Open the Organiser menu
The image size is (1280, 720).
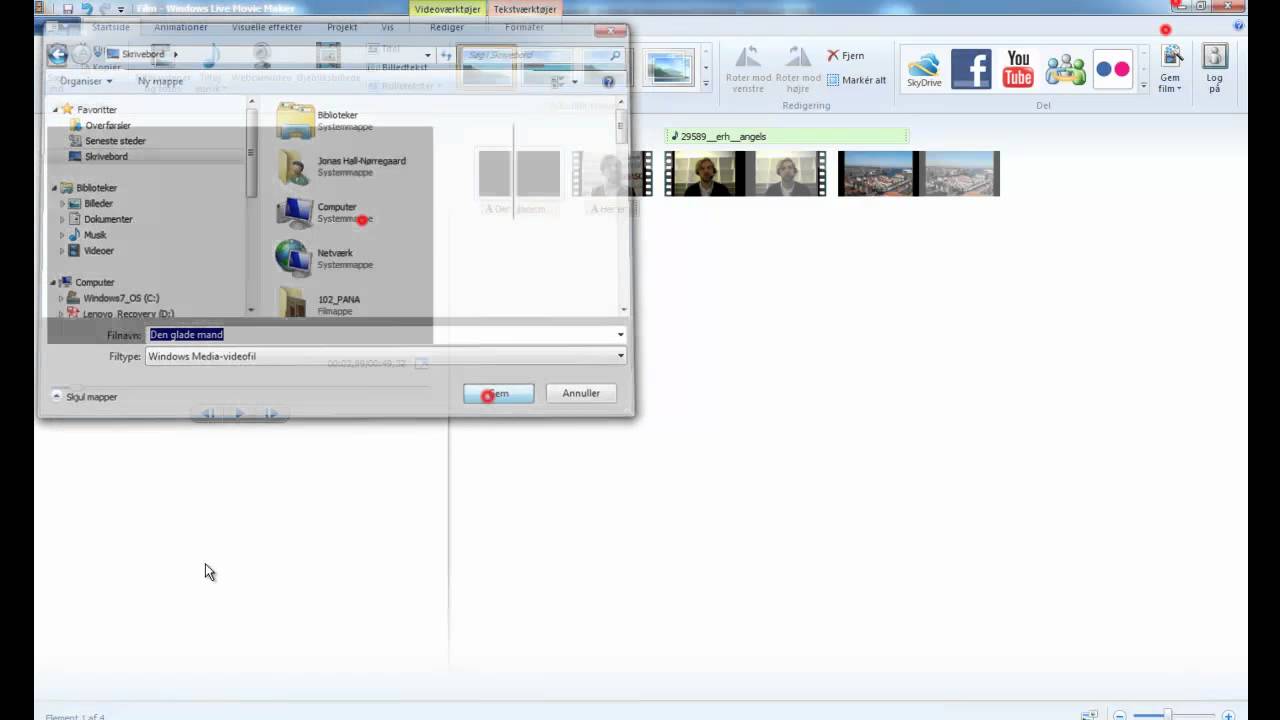point(86,81)
